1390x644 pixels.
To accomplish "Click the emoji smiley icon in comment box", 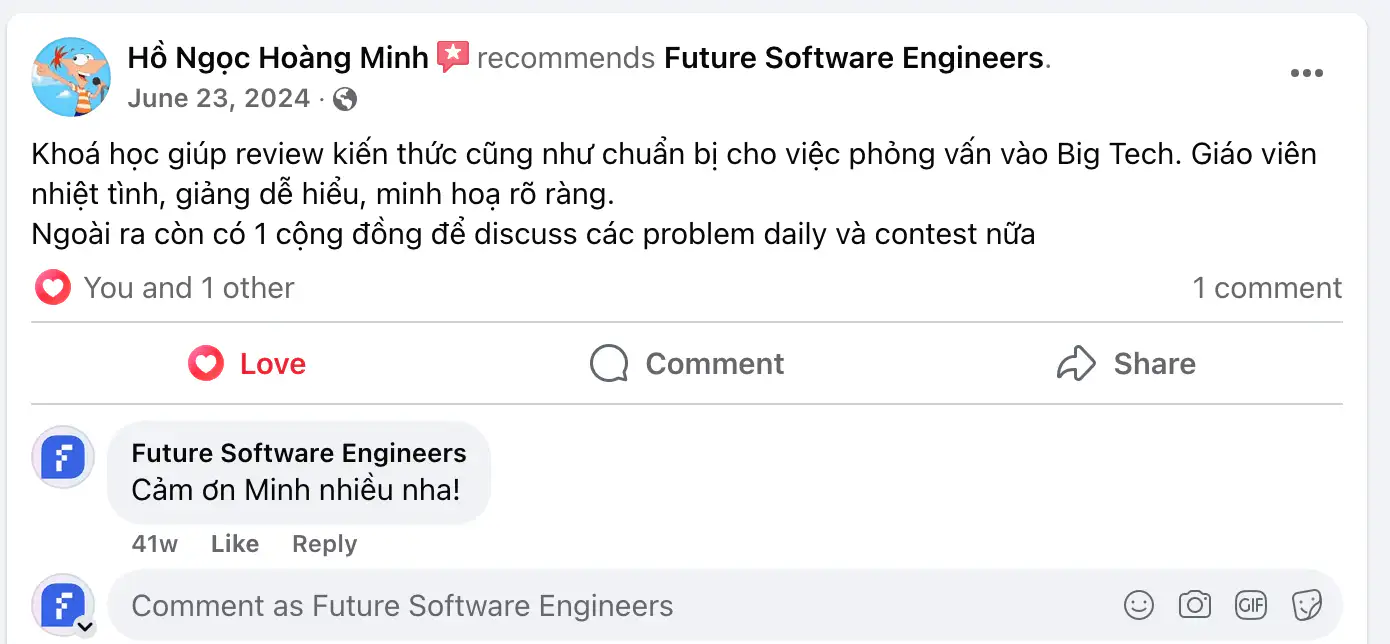I will tap(1138, 605).
